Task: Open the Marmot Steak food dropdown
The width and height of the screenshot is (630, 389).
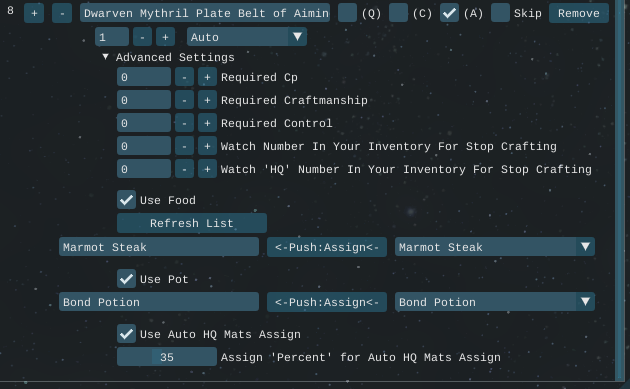Action: point(495,247)
